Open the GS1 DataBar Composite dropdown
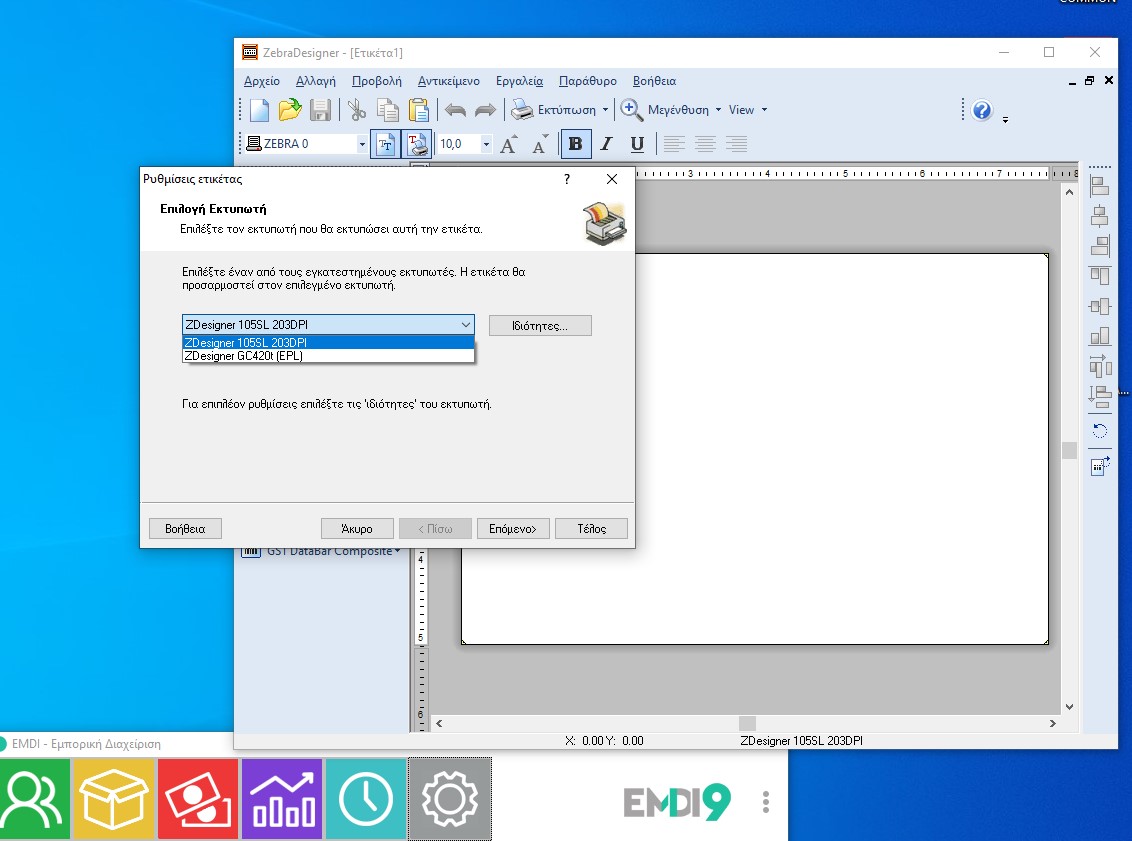Viewport: 1132px width, 841px height. (397, 552)
